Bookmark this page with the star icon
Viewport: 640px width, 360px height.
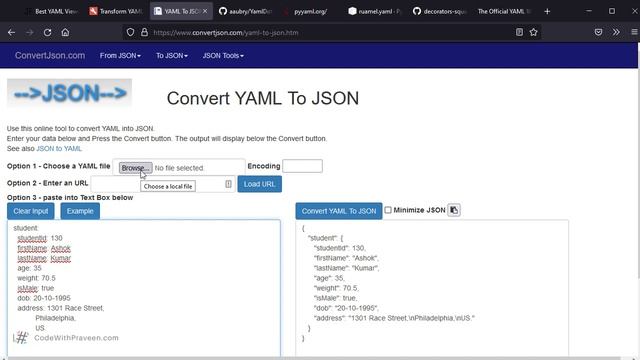(x=533, y=32)
